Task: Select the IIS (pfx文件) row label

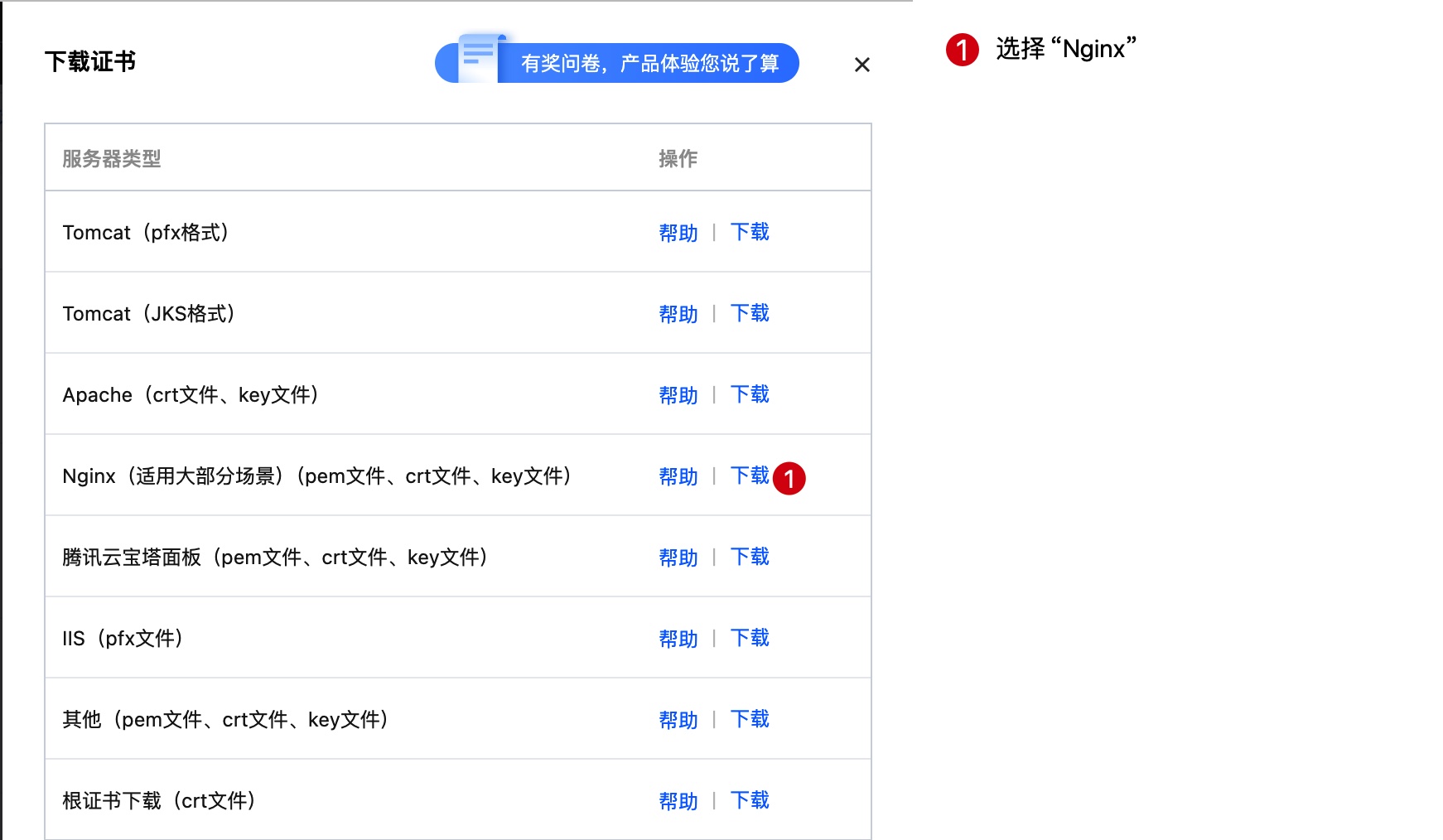Action: pyautogui.click(x=123, y=639)
